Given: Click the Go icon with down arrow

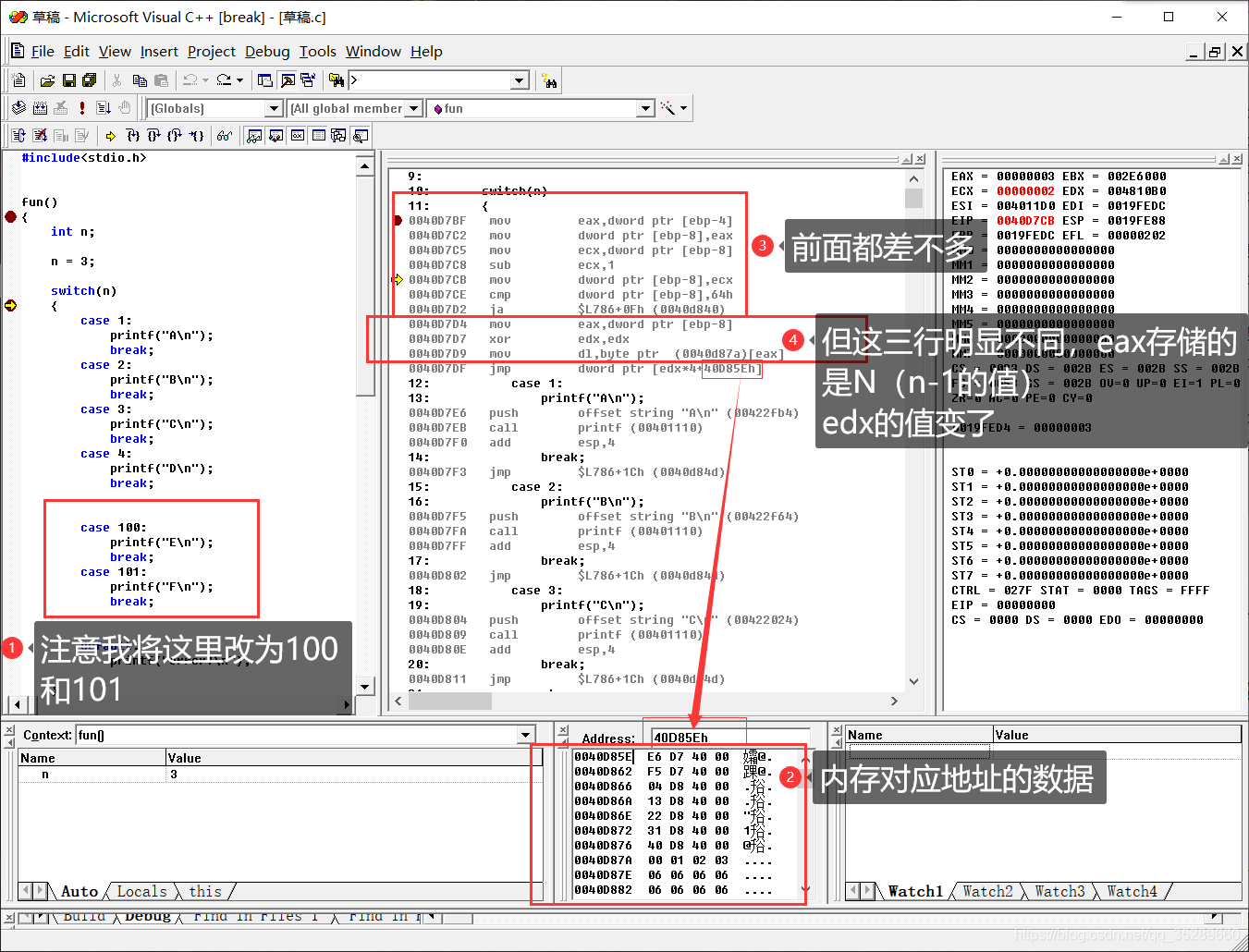Looking at the screenshot, I should pyautogui.click(x=104, y=108).
